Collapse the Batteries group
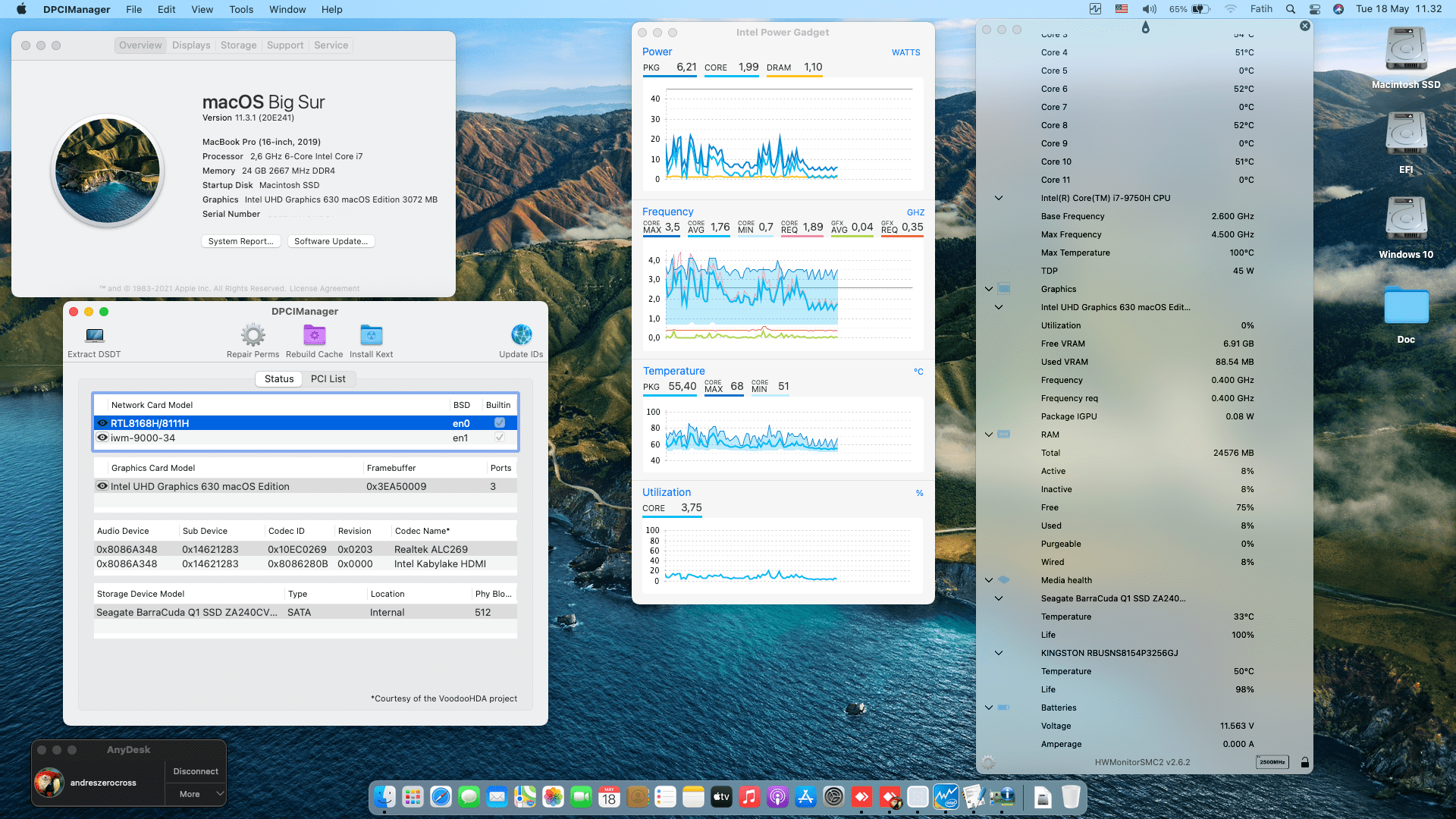 point(989,708)
